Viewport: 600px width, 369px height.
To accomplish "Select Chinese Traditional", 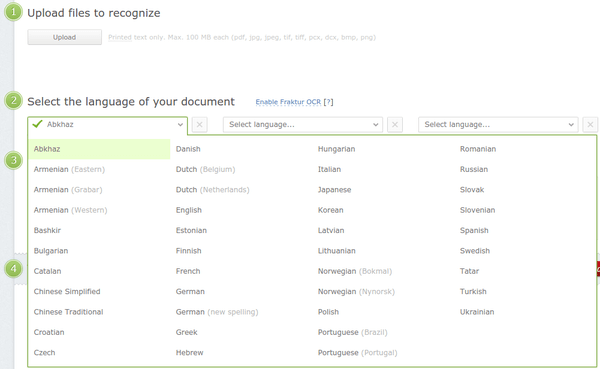I will 68,312.
